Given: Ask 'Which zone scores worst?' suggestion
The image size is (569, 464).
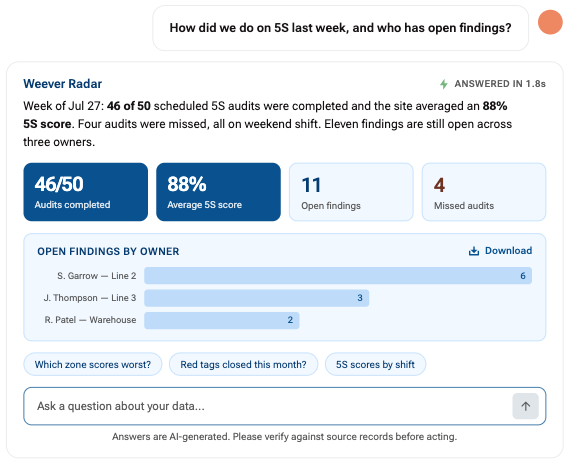Looking at the screenshot, I should 93,364.
